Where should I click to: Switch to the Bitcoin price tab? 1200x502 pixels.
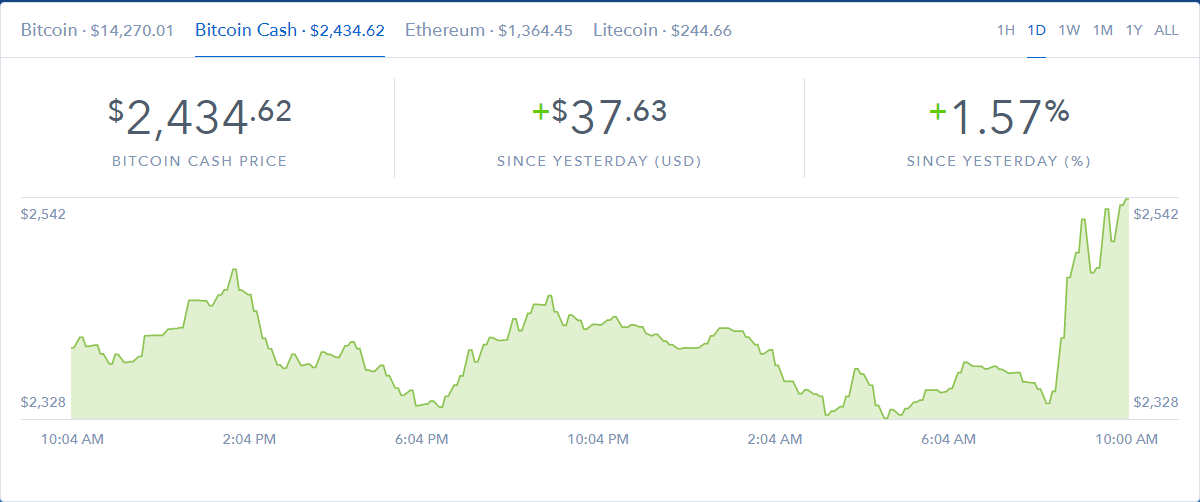click(97, 30)
